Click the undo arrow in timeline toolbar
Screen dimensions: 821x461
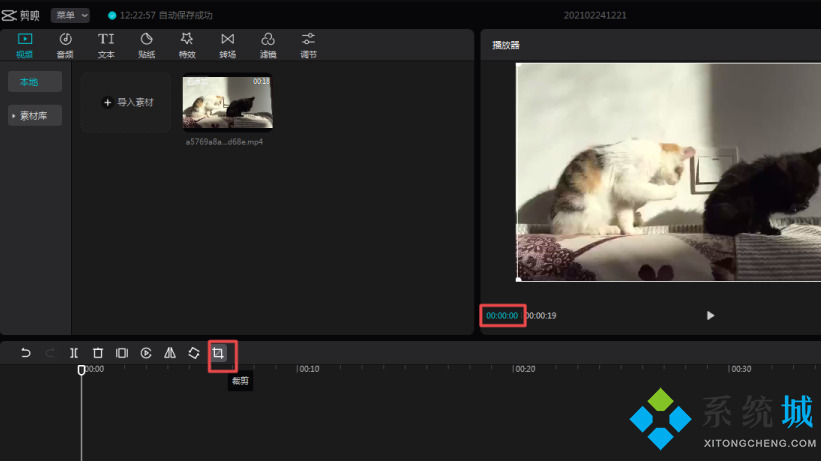coord(26,353)
